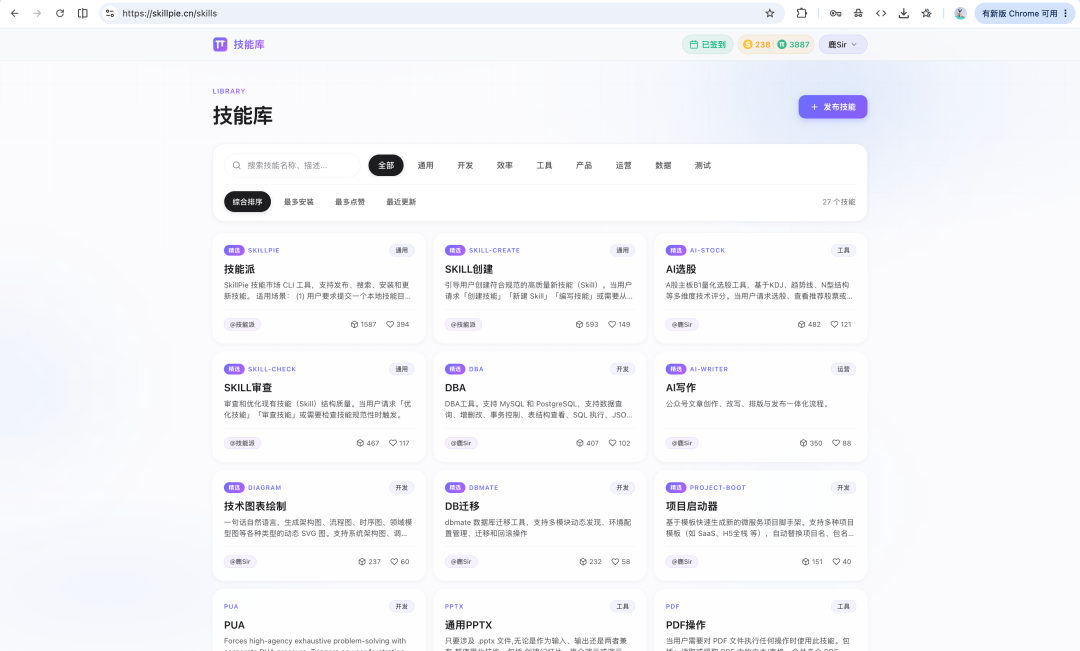Open the downloads icon in toolbar
Viewport: 1080px width, 651px height.
[x=904, y=13]
